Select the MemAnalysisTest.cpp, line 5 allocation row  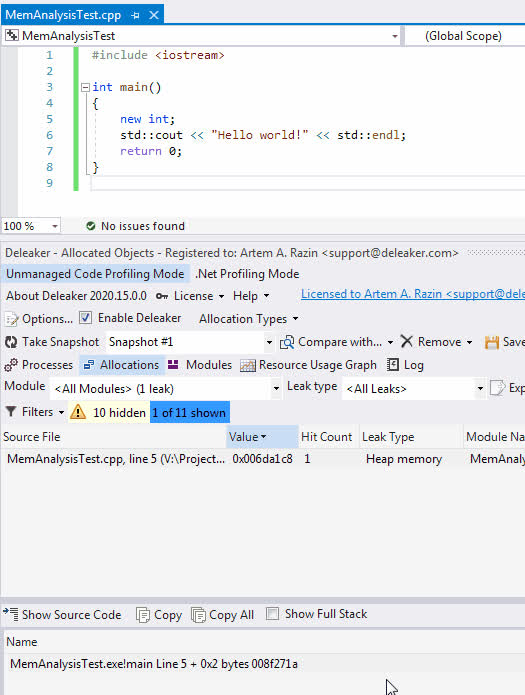(263, 459)
